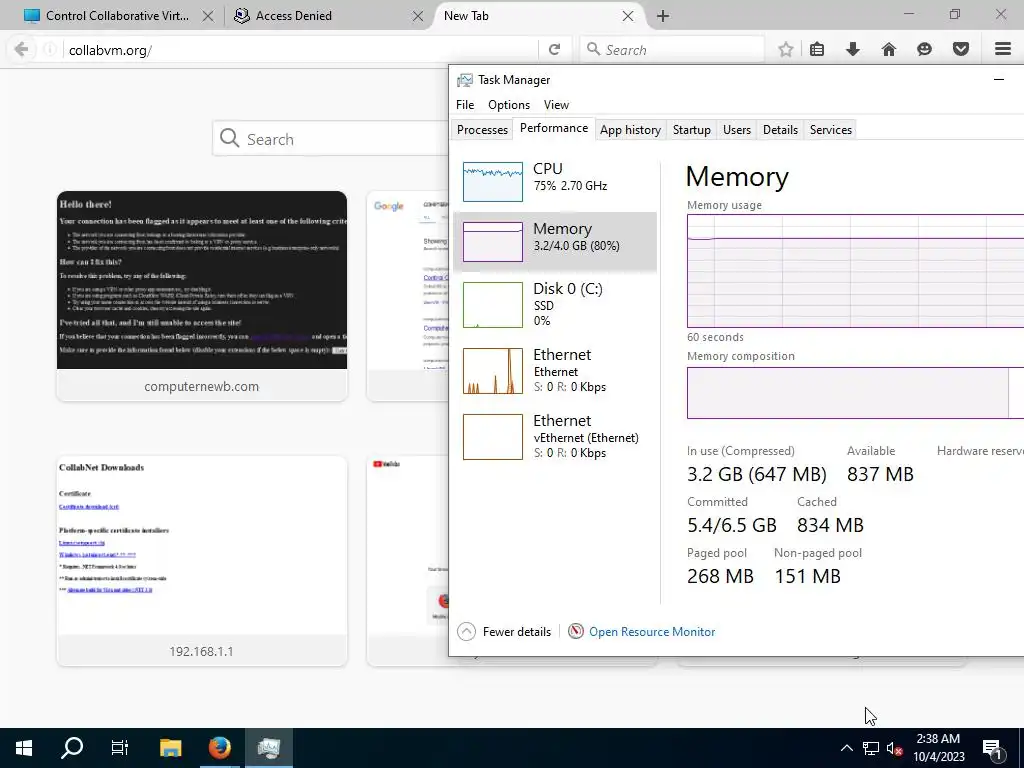Open File Explorer from taskbar
The width and height of the screenshot is (1024, 768).
[170, 748]
